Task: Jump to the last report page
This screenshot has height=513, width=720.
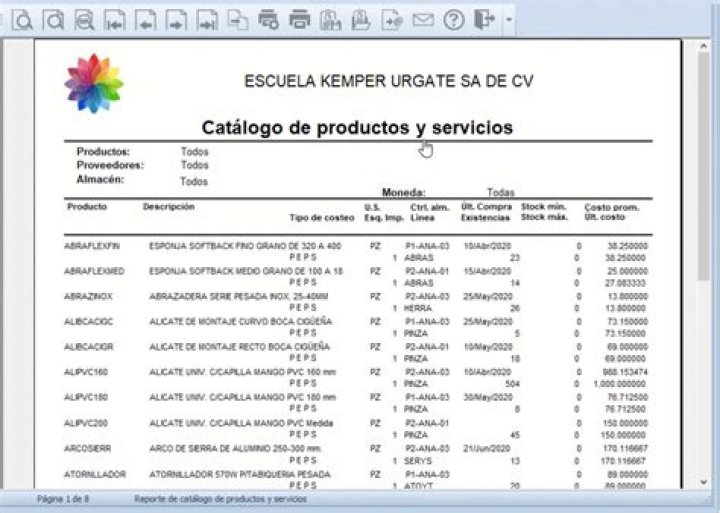Action: pos(207,19)
